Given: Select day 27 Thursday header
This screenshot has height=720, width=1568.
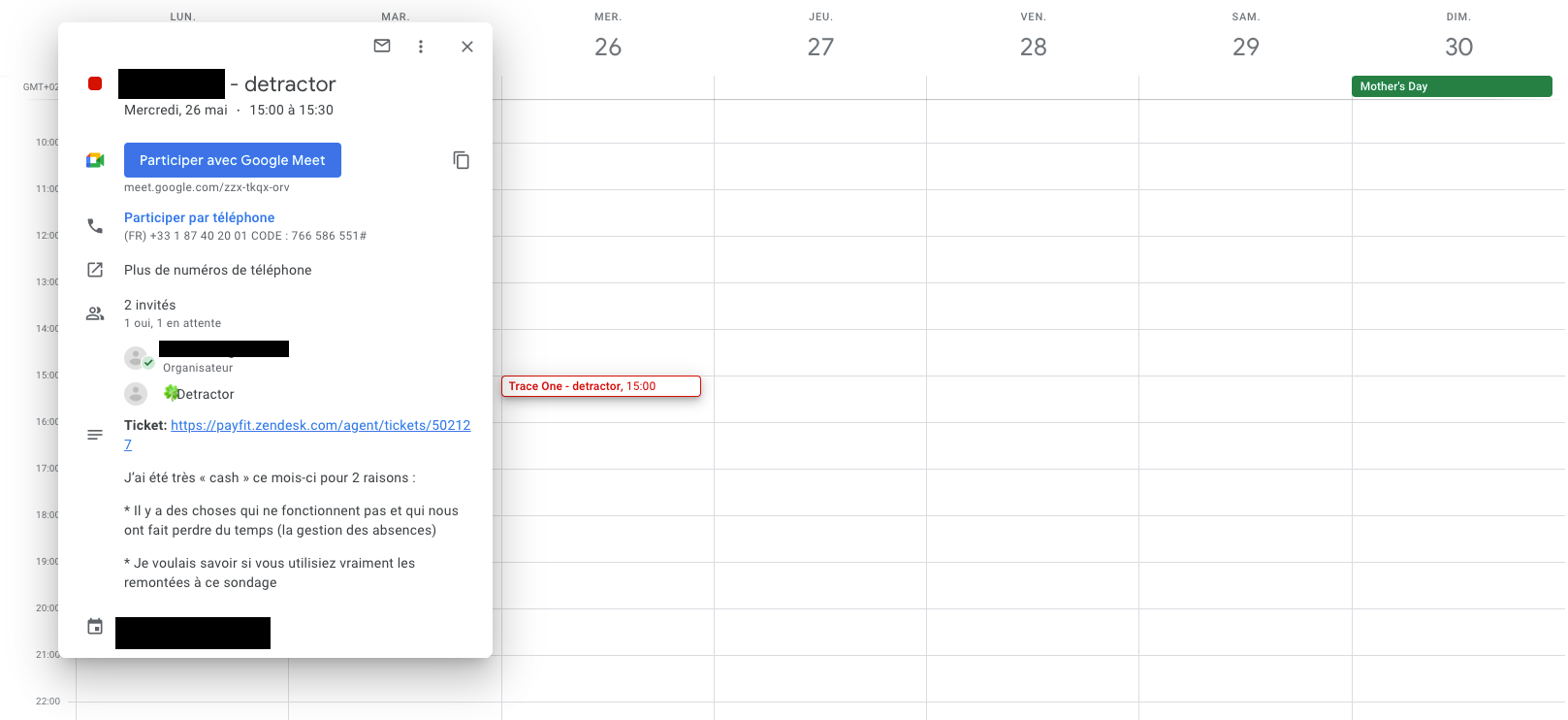Looking at the screenshot, I should click(x=820, y=47).
